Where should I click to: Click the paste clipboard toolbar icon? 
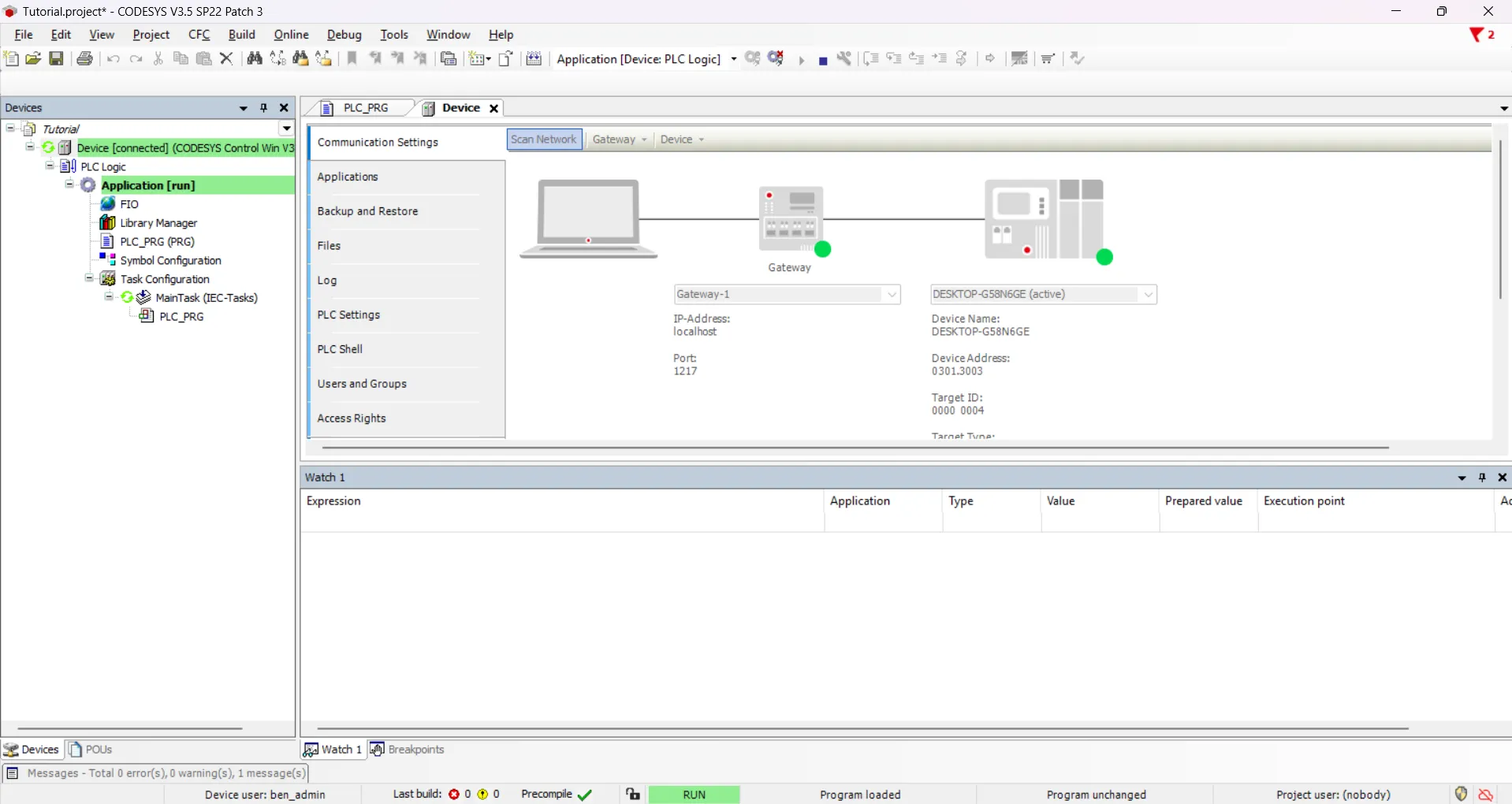point(204,58)
